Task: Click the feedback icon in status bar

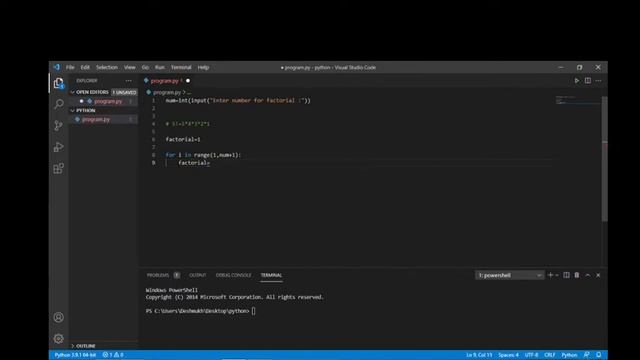Action: [x=587, y=355]
